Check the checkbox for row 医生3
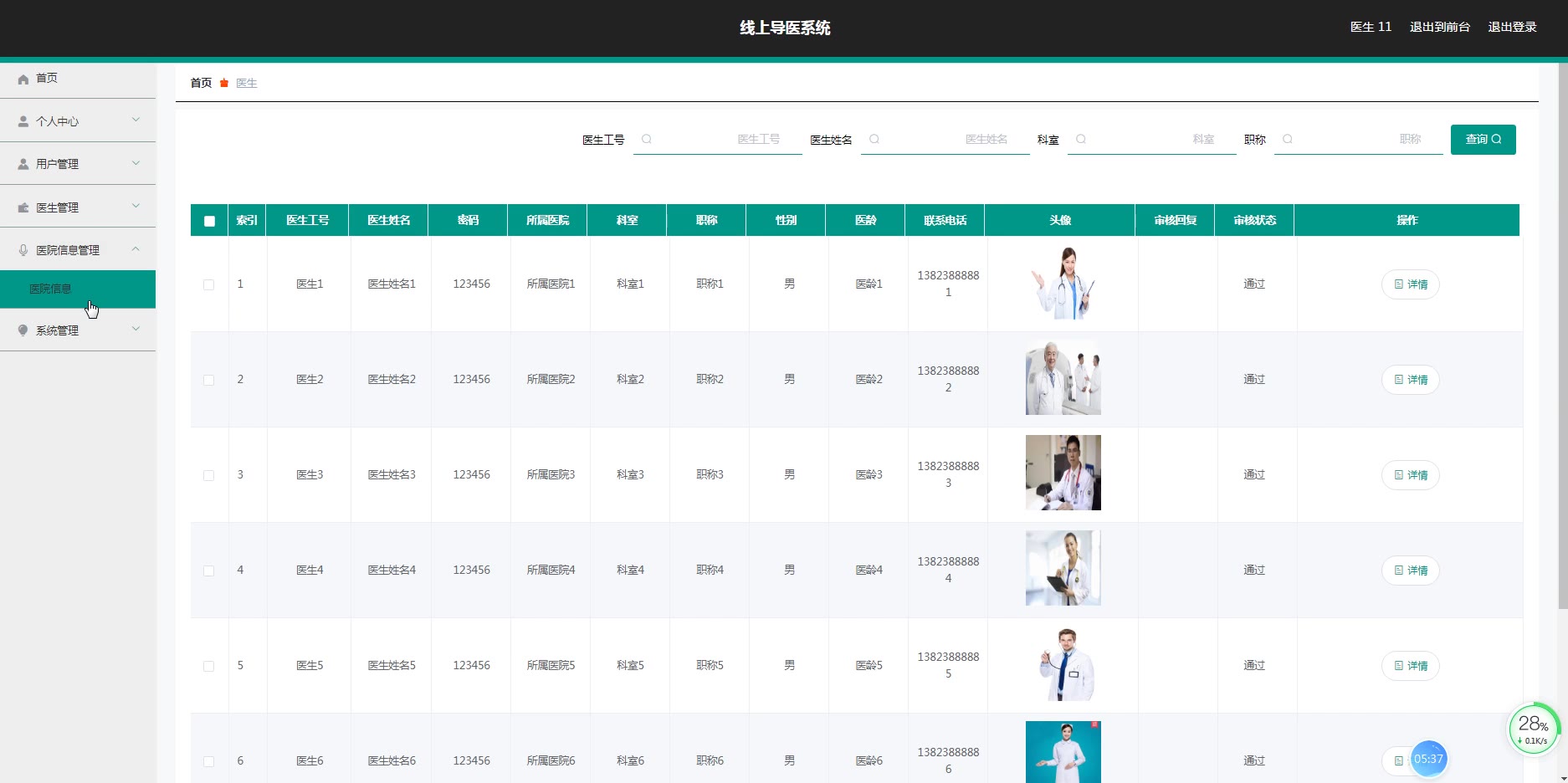Image resolution: width=1568 pixels, height=783 pixels. click(209, 475)
